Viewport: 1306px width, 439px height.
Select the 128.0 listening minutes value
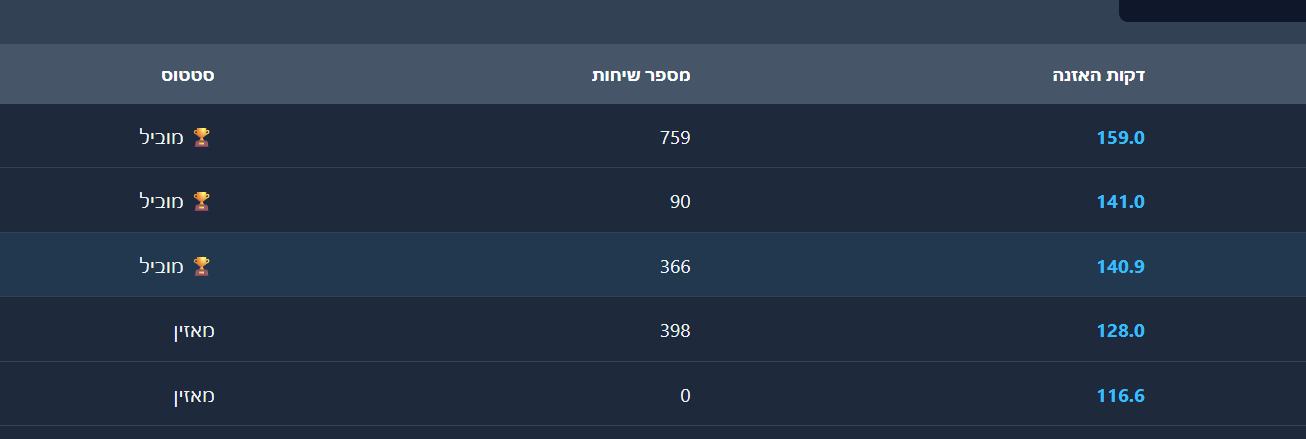tap(1120, 330)
